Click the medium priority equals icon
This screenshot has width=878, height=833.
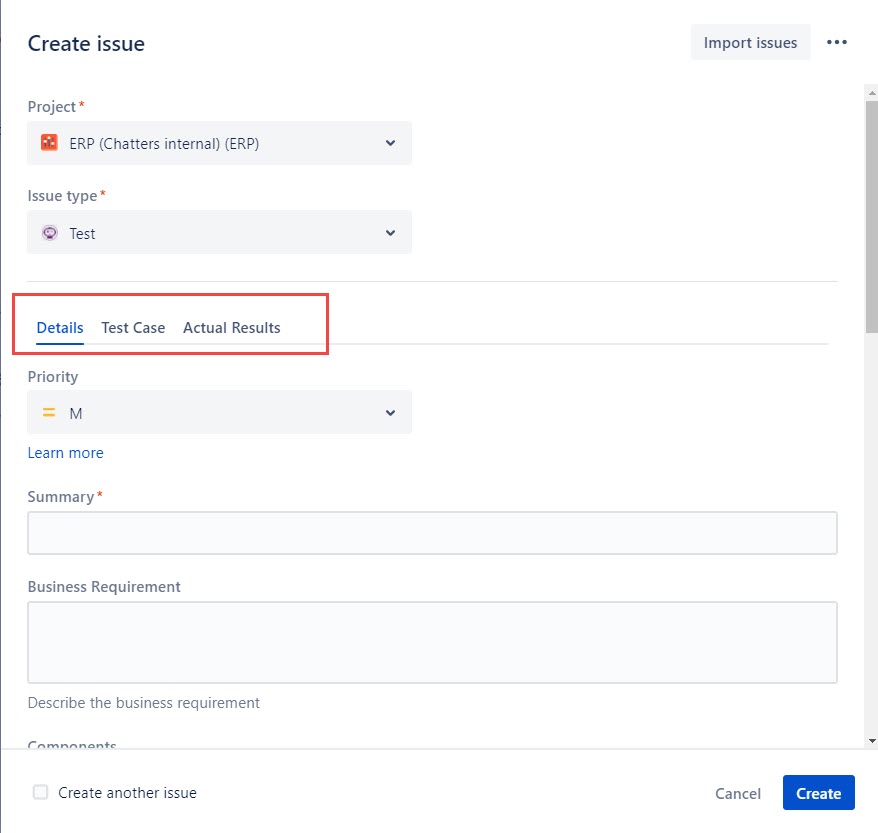click(x=49, y=413)
